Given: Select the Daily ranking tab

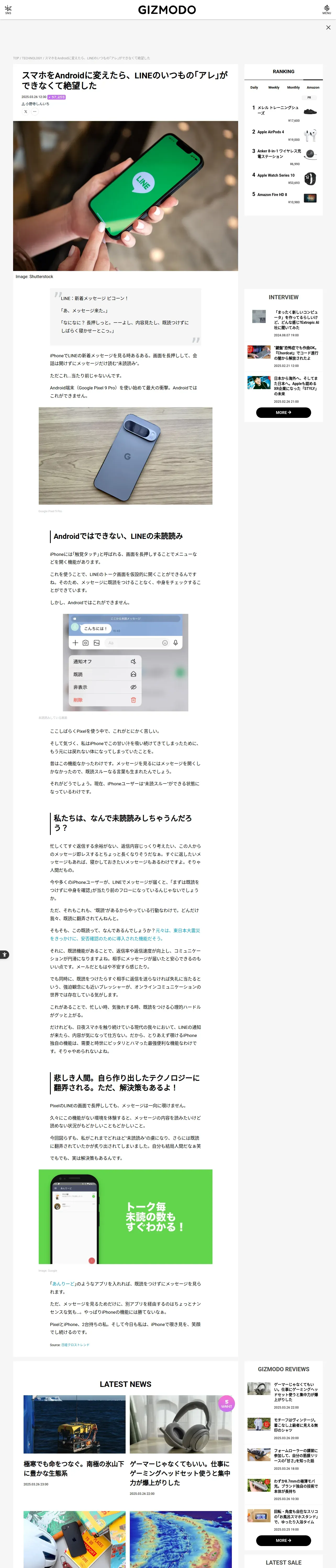Looking at the screenshot, I should (254, 88).
